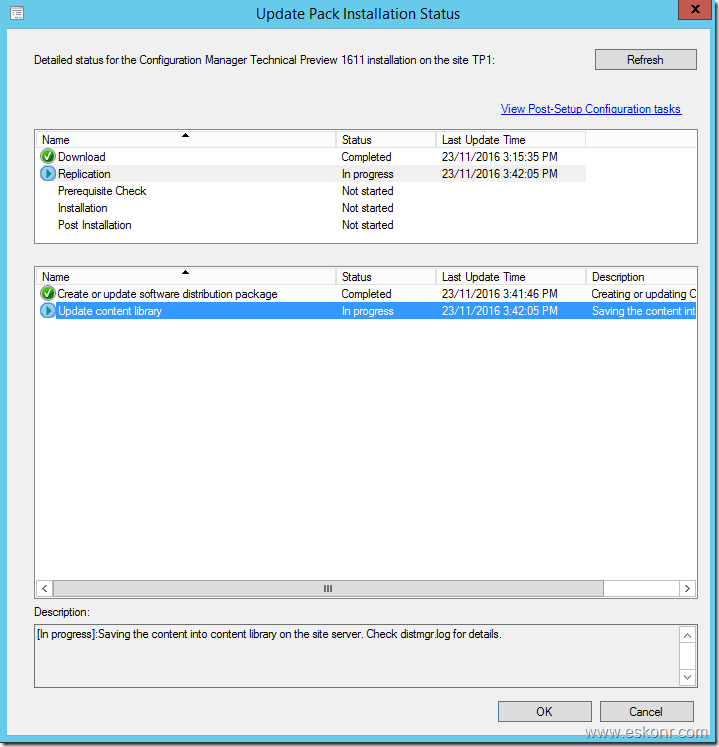Viewport: 719px width, 747px height.
Task: Refresh the installation status
Action: pos(646,60)
